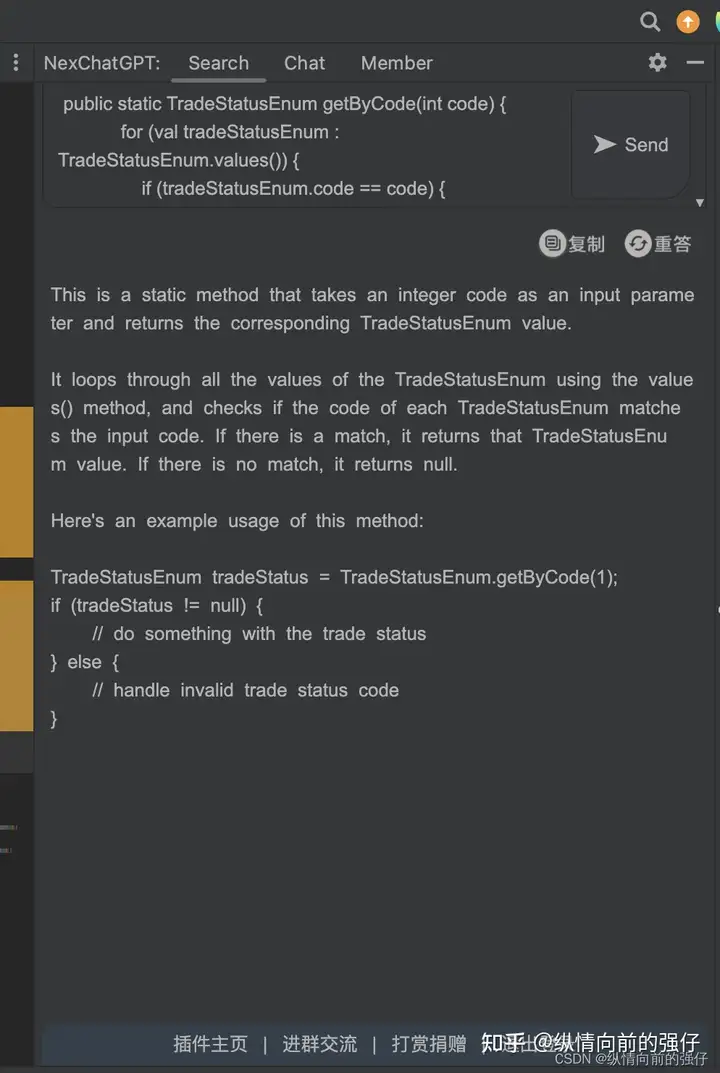
Task: Click the example code line with getByCode(1)
Action: tap(334, 577)
